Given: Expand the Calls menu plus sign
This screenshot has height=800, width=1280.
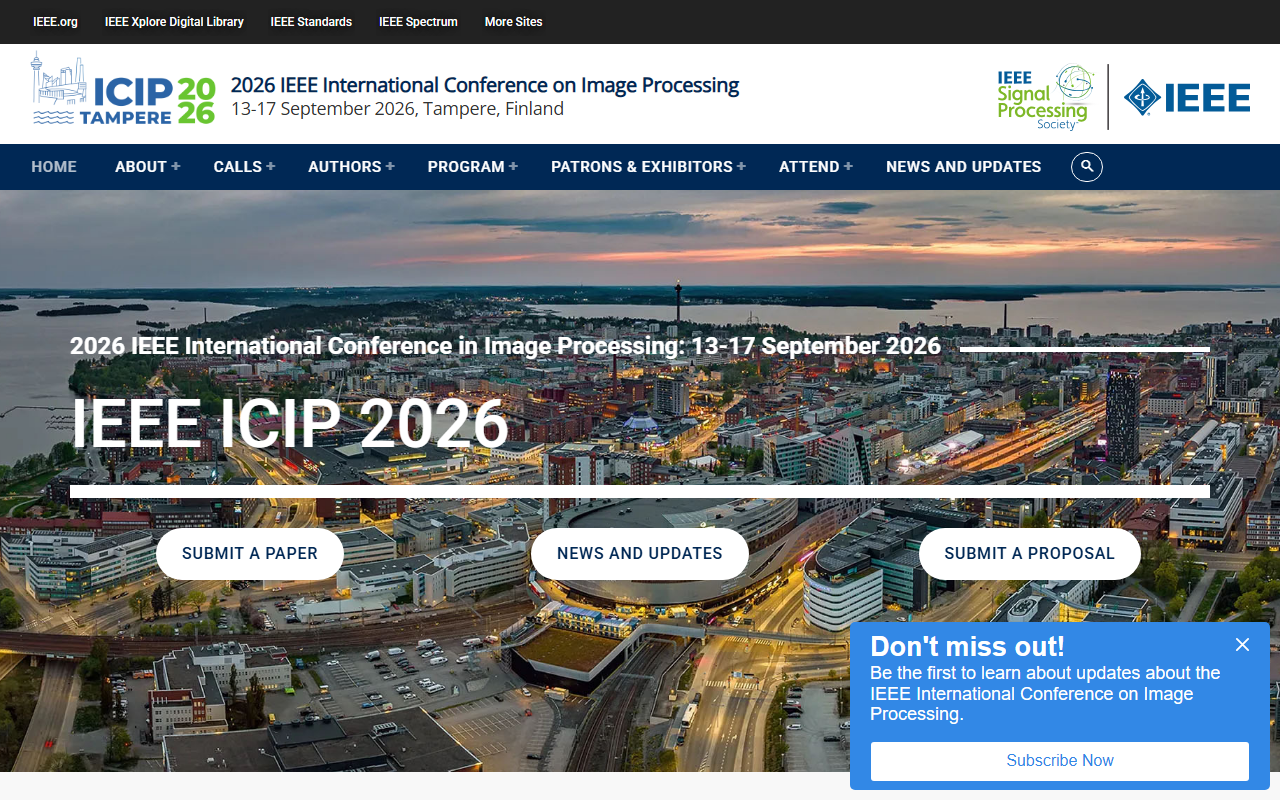Looking at the screenshot, I should tap(270, 167).
